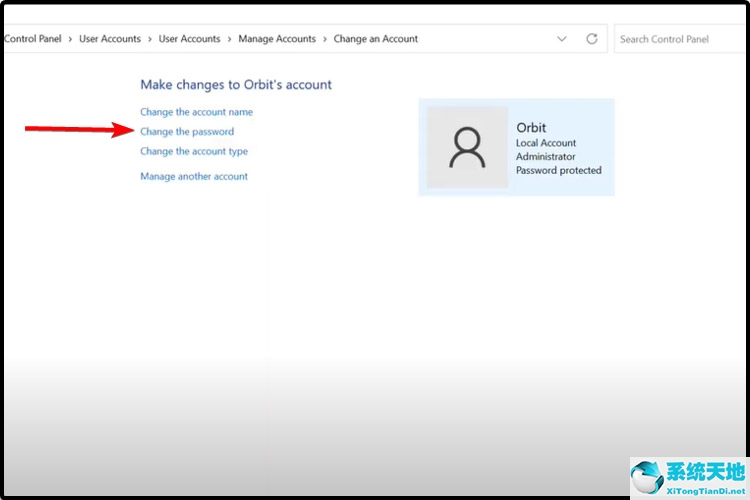Open the address bar history dropdown arrow

[x=561, y=39]
